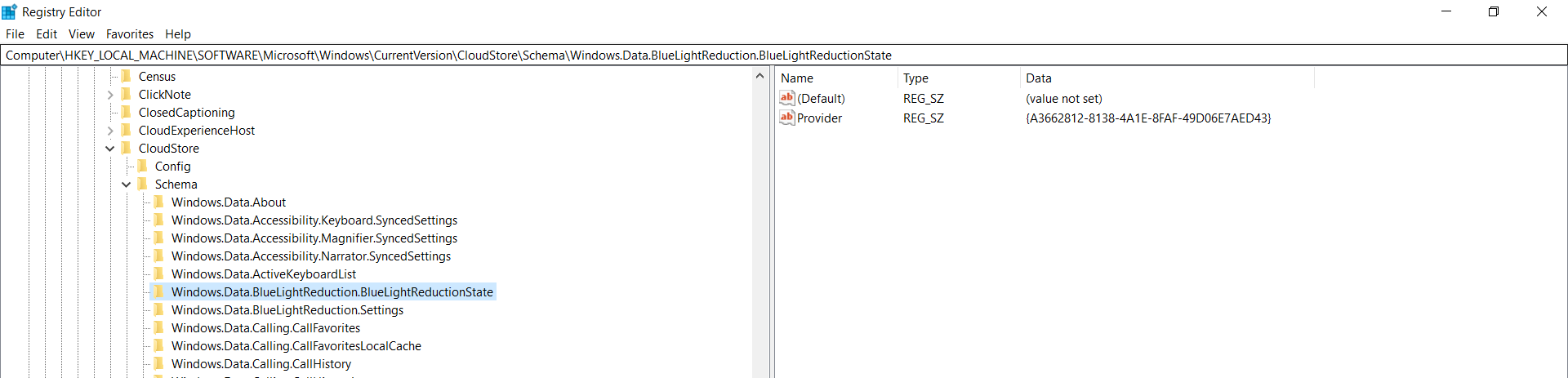Click the Windows.Data.About folder icon
1568x378 pixels.
(159, 202)
